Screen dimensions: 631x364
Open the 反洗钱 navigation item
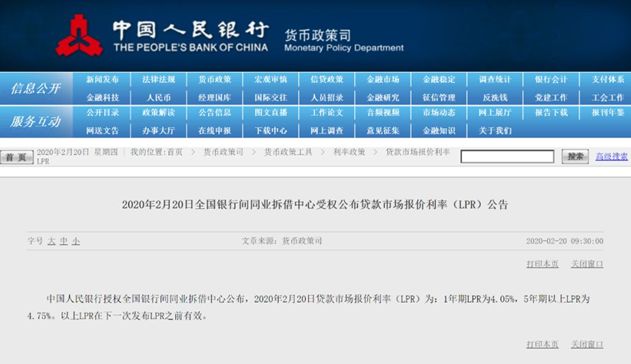pos(495,97)
